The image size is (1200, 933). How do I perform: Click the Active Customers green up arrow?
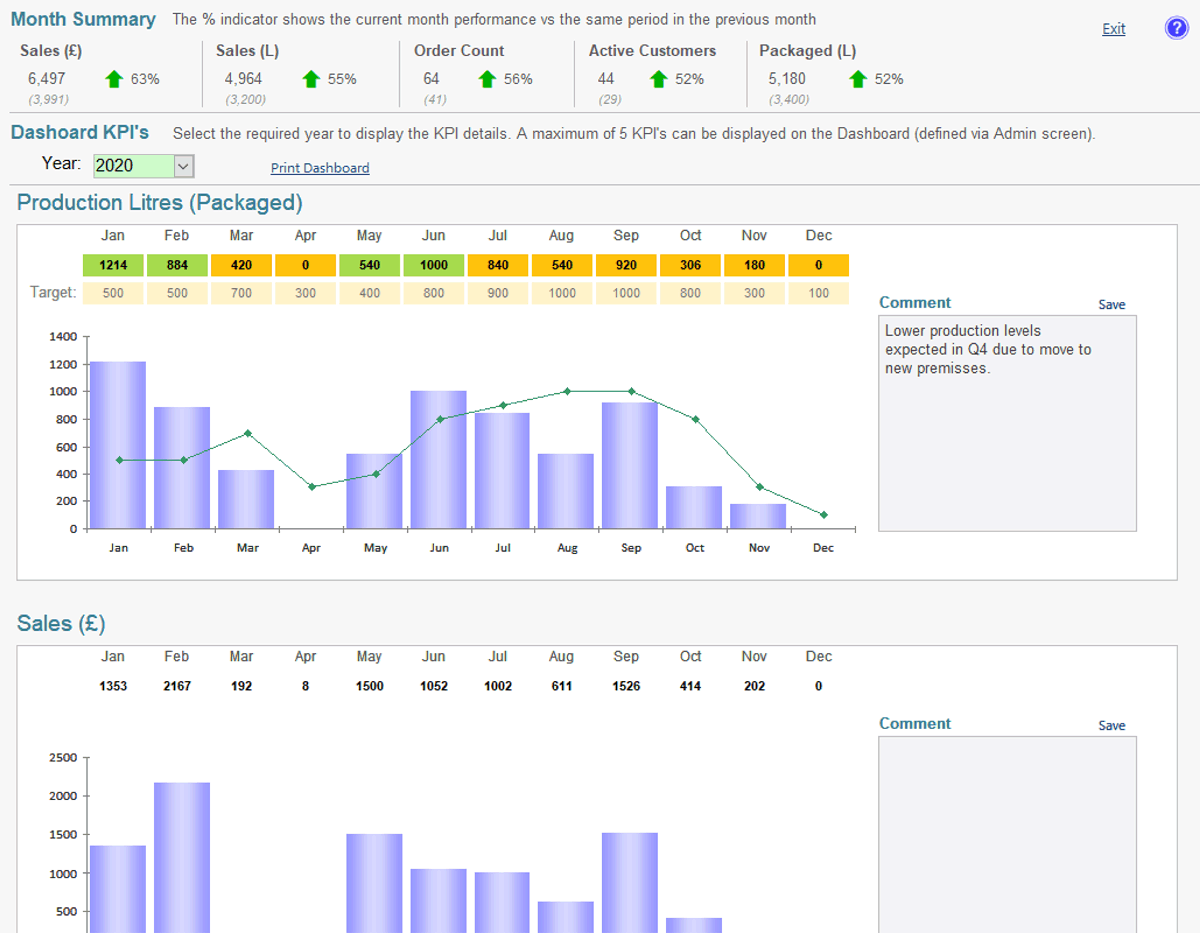(x=658, y=79)
